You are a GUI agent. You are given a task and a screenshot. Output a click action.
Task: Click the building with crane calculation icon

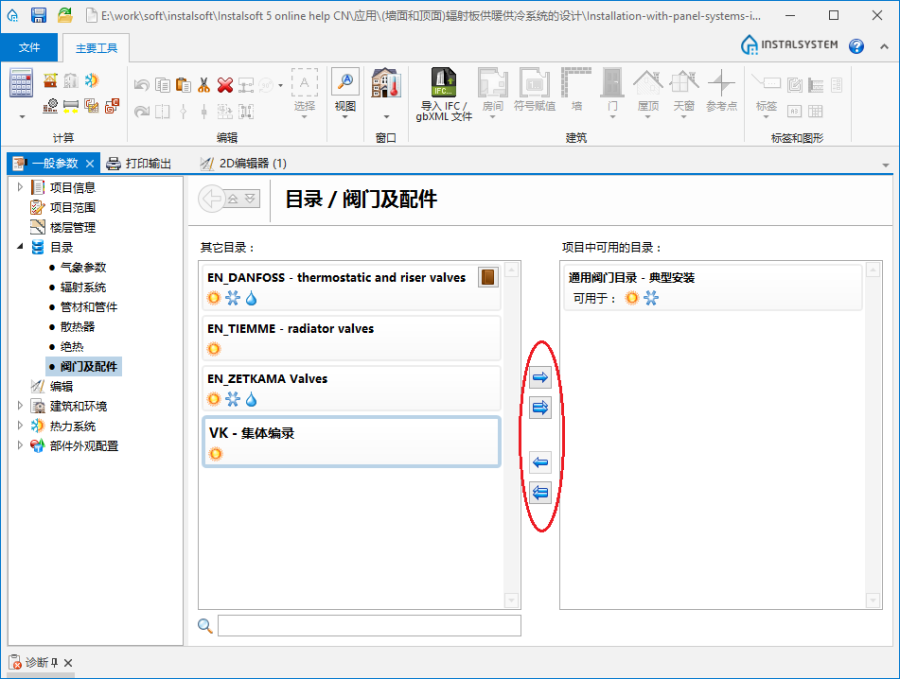tap(51, 81)
